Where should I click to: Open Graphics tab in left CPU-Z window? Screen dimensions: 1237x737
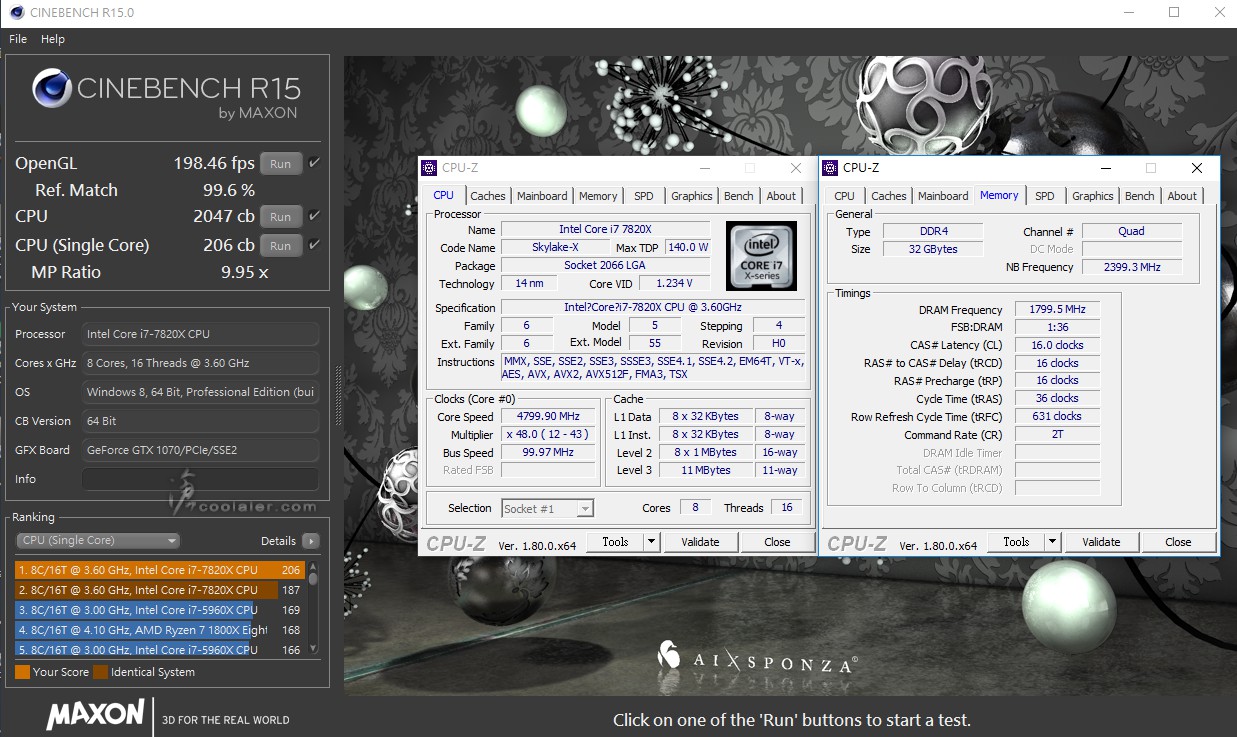click(x=692, y=196)
